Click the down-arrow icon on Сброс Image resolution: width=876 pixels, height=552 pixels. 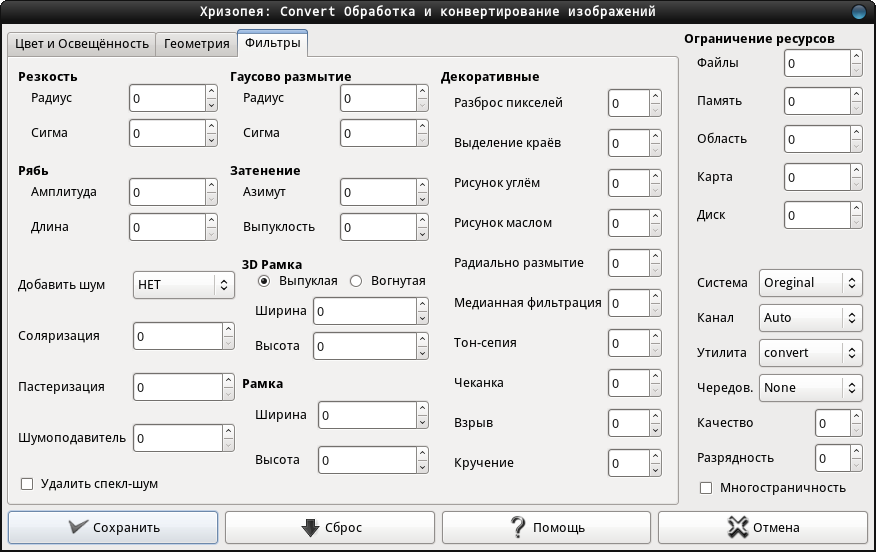point(310,527)
